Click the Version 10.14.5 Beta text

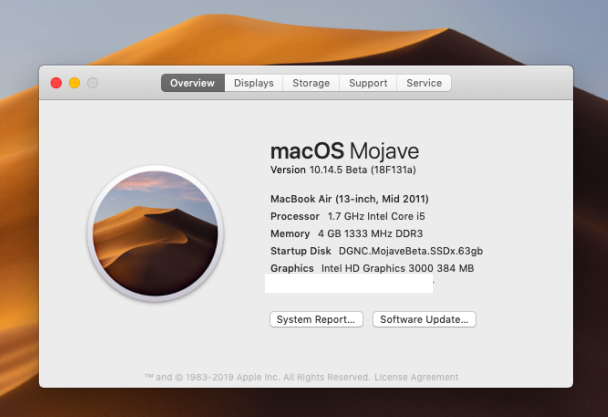tap(343, 170)
